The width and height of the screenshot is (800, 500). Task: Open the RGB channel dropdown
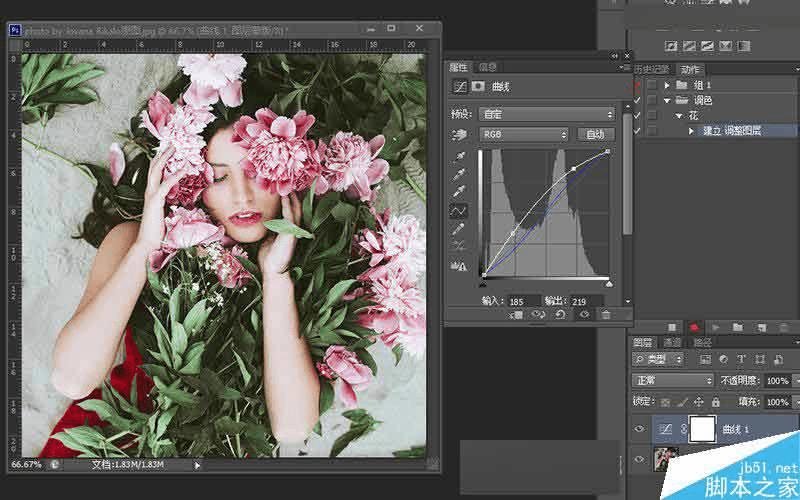524,134
